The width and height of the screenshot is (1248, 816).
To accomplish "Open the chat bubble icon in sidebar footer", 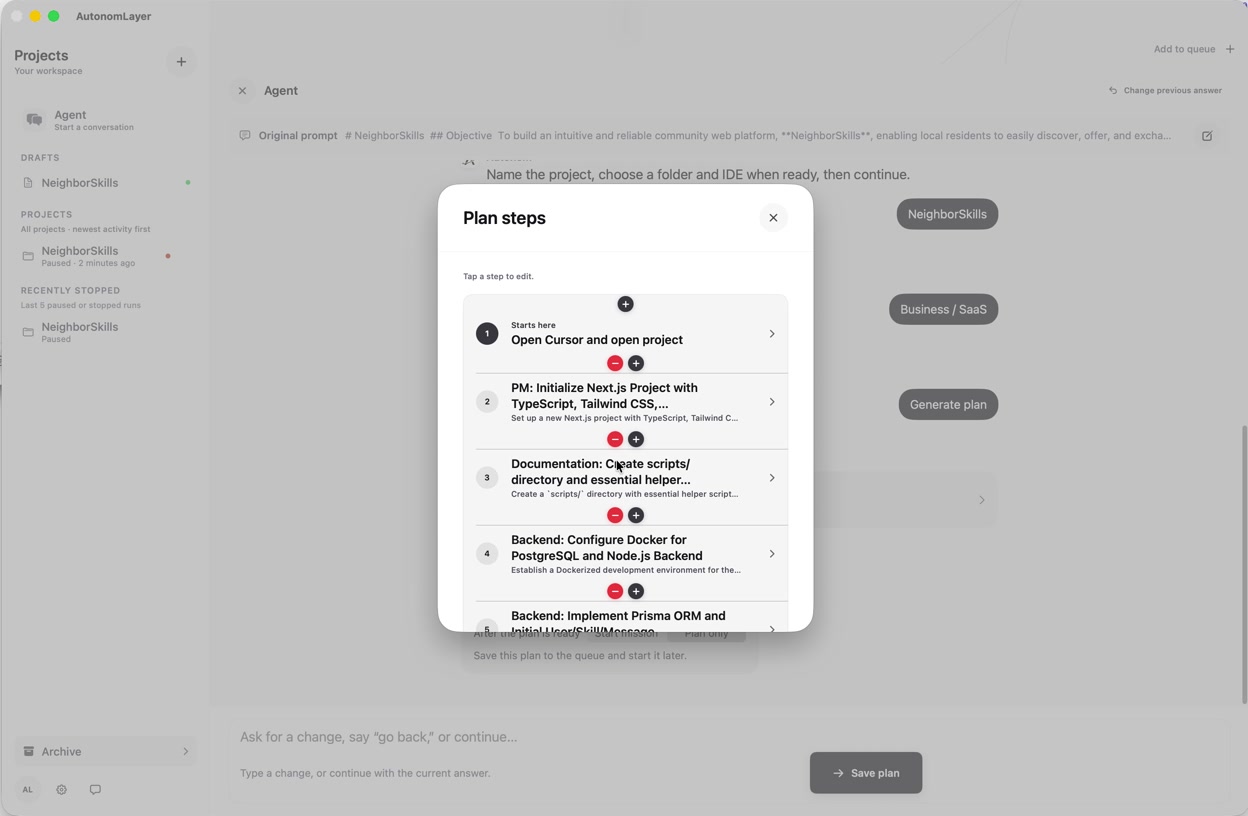I will click(95, 790).
